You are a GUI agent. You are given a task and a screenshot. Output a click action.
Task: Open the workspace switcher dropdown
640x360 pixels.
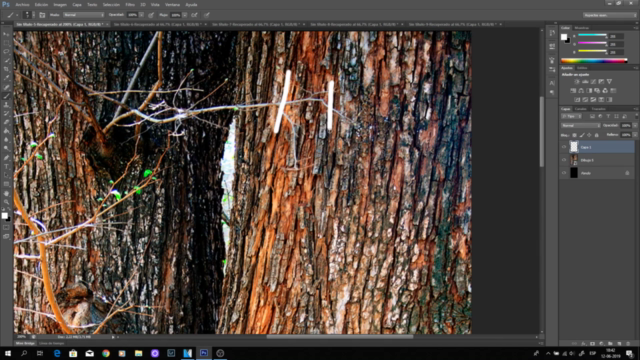(609, 15)
